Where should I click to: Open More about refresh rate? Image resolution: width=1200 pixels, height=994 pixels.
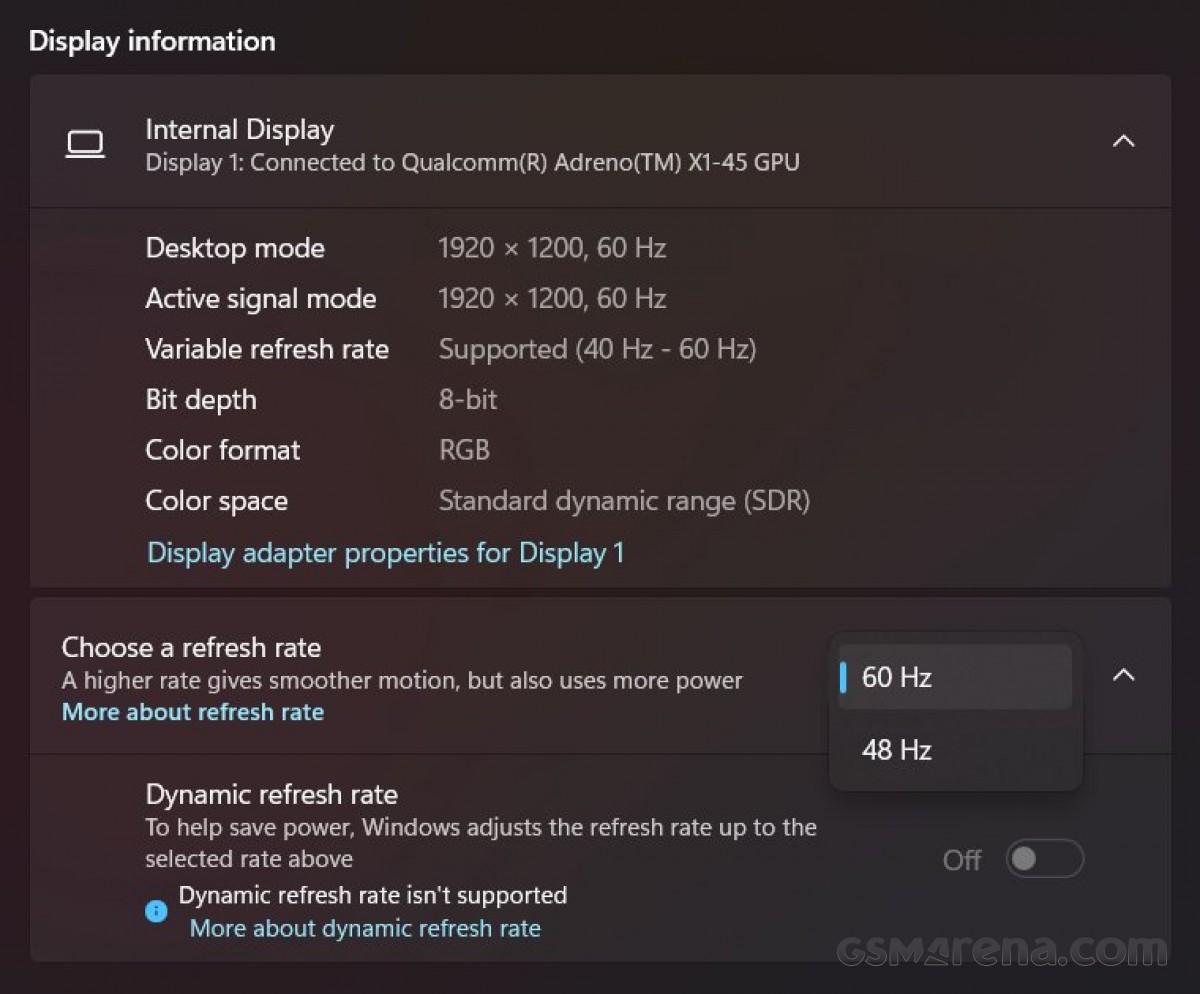192,712
